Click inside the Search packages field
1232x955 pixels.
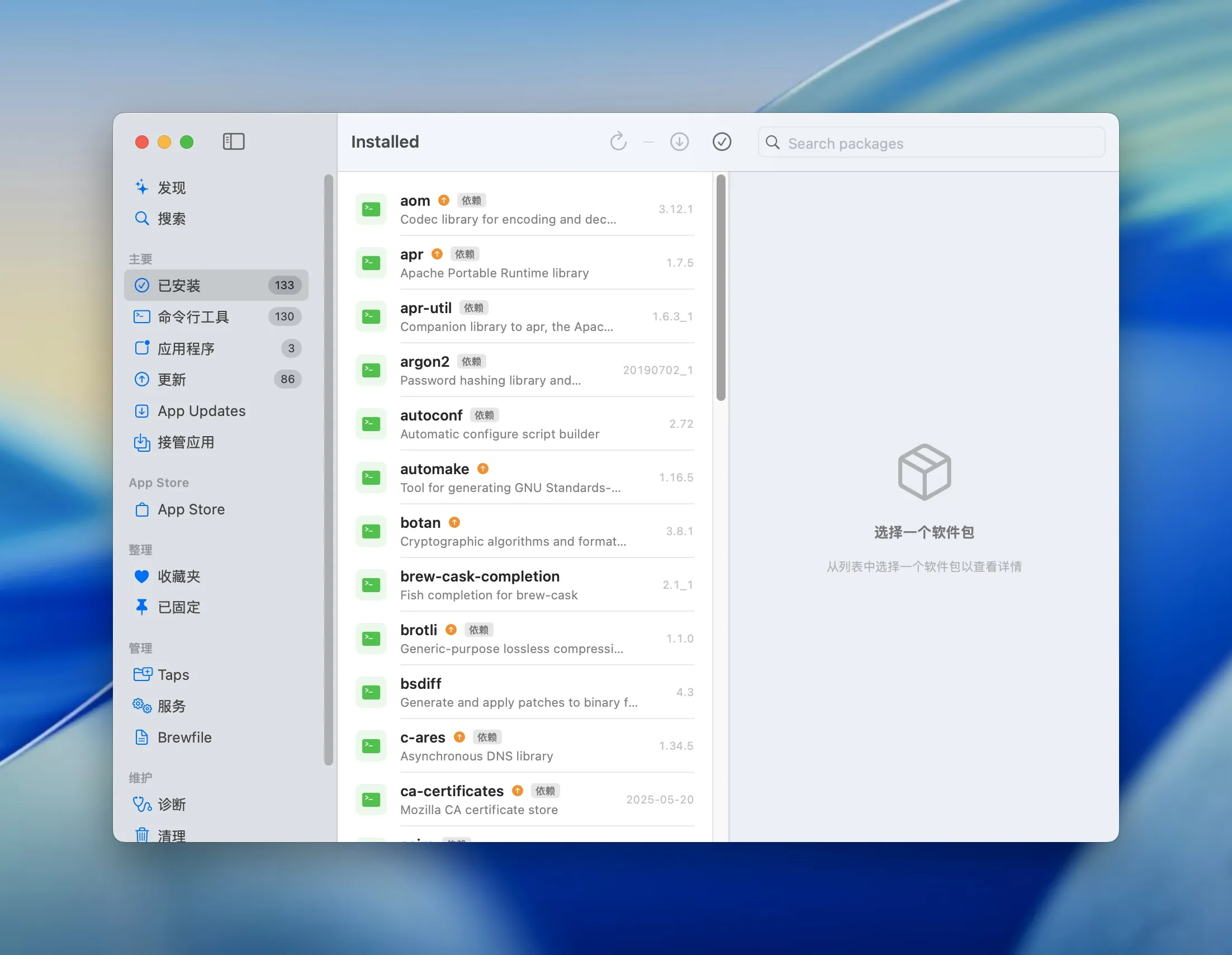(931, 143)
